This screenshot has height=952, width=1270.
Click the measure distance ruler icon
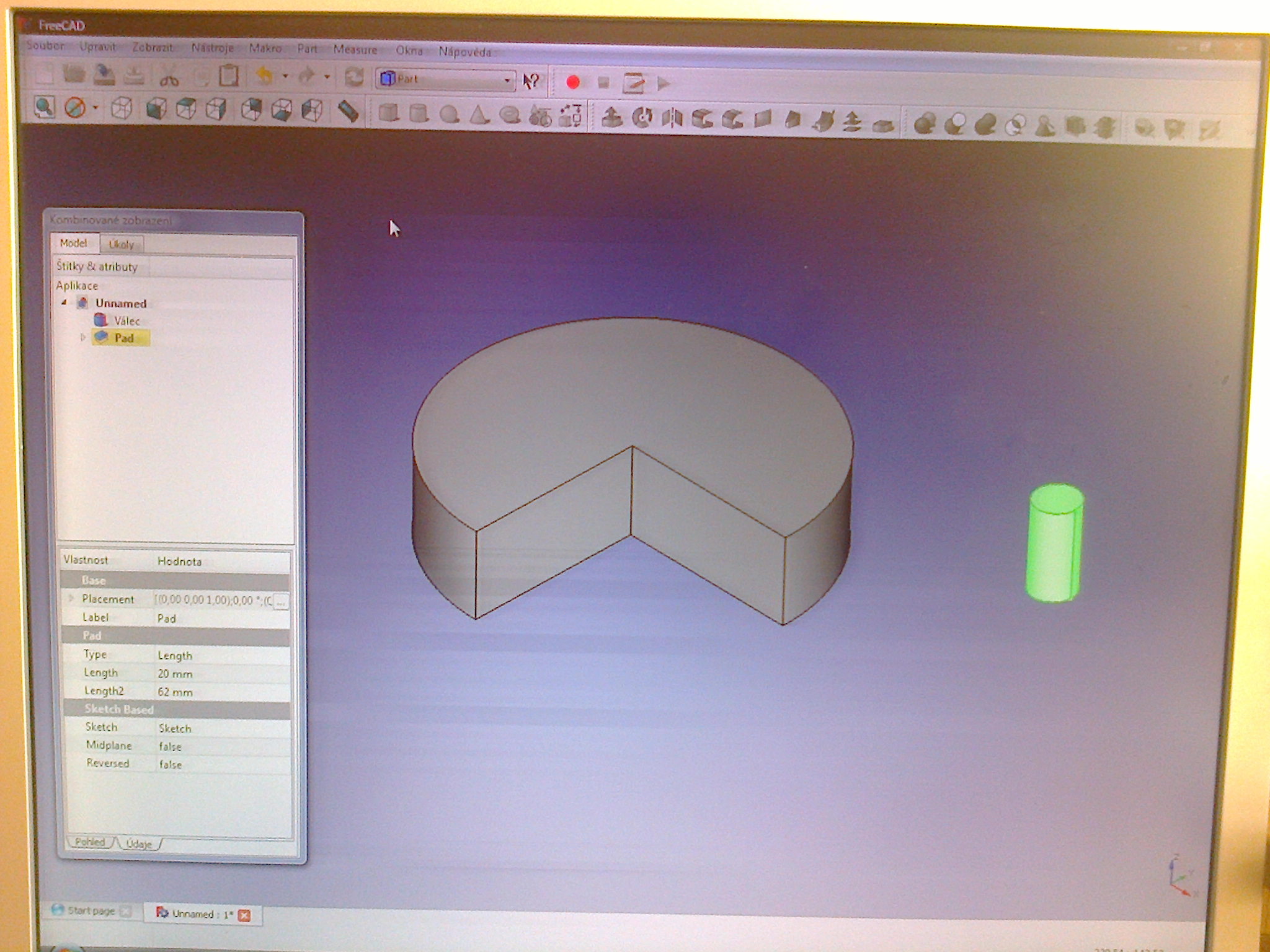point(348,112)
